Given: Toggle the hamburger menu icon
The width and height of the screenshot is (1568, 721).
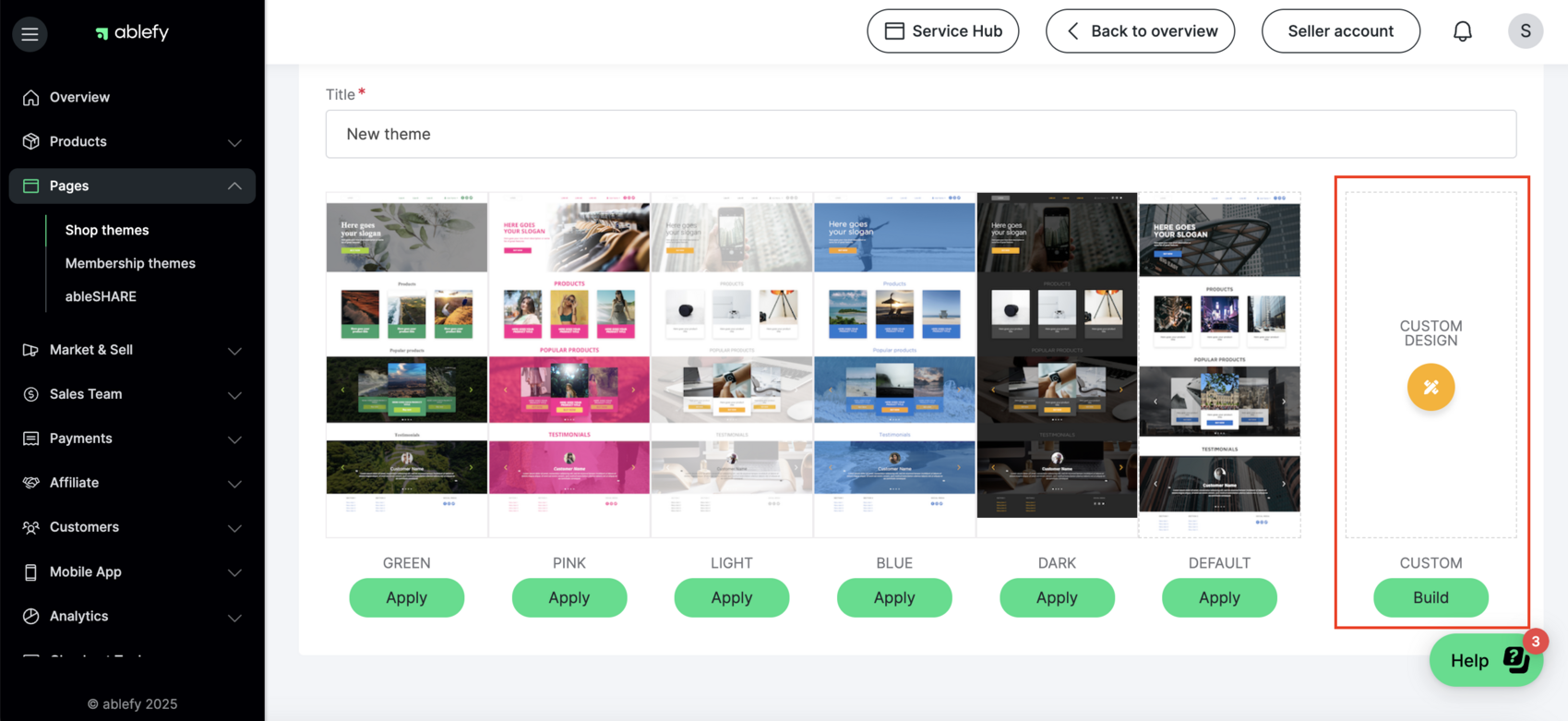Looking at the screenshot, I should click(x=30, y=34).
